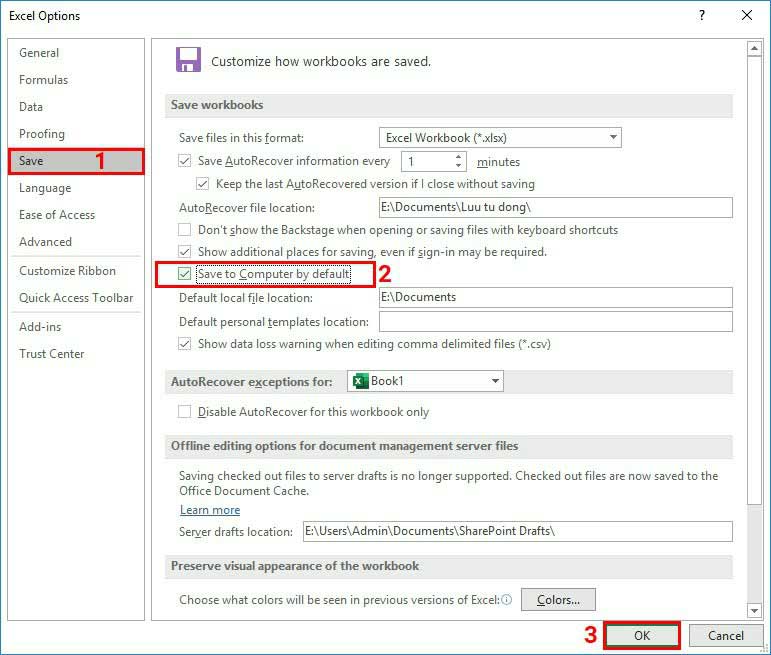Open Language settings
Screen dimensions: 771x655
click(45, 188)
